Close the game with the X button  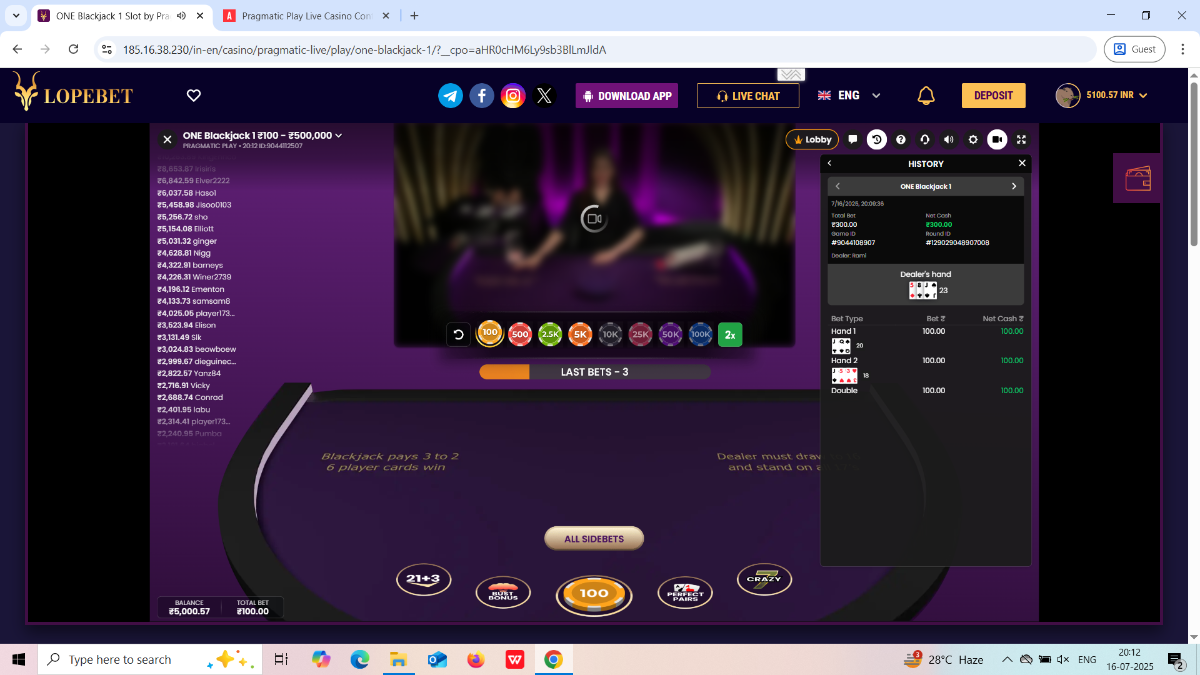point(167,140)
